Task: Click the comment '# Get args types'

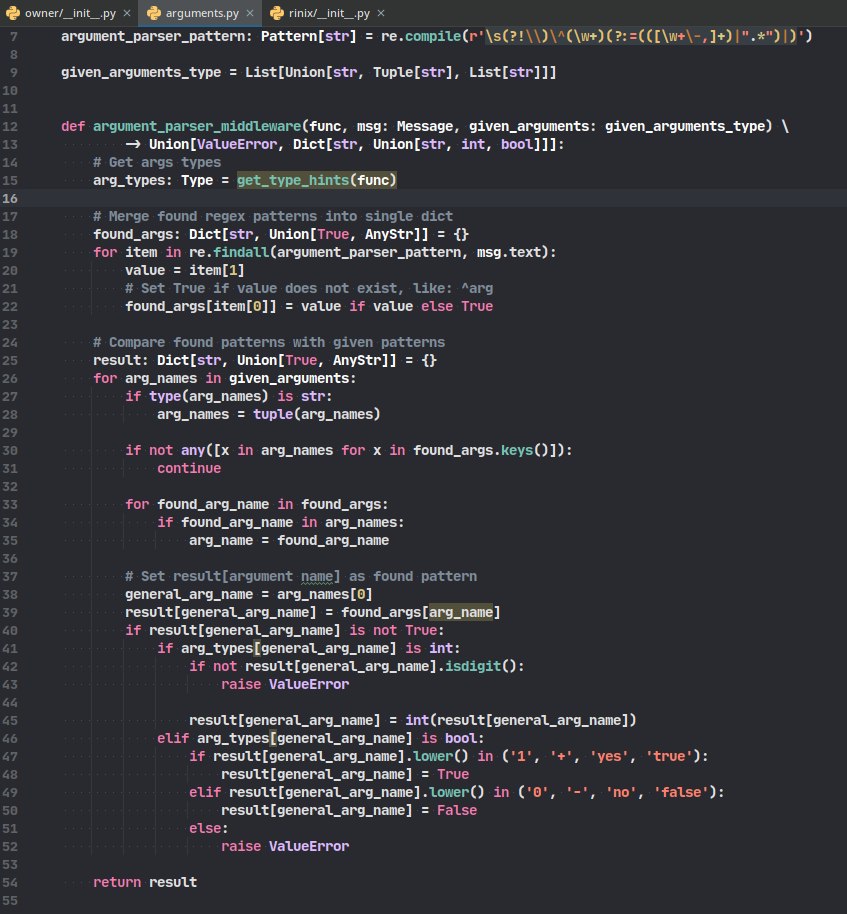Action: click(x=157, y=162)
